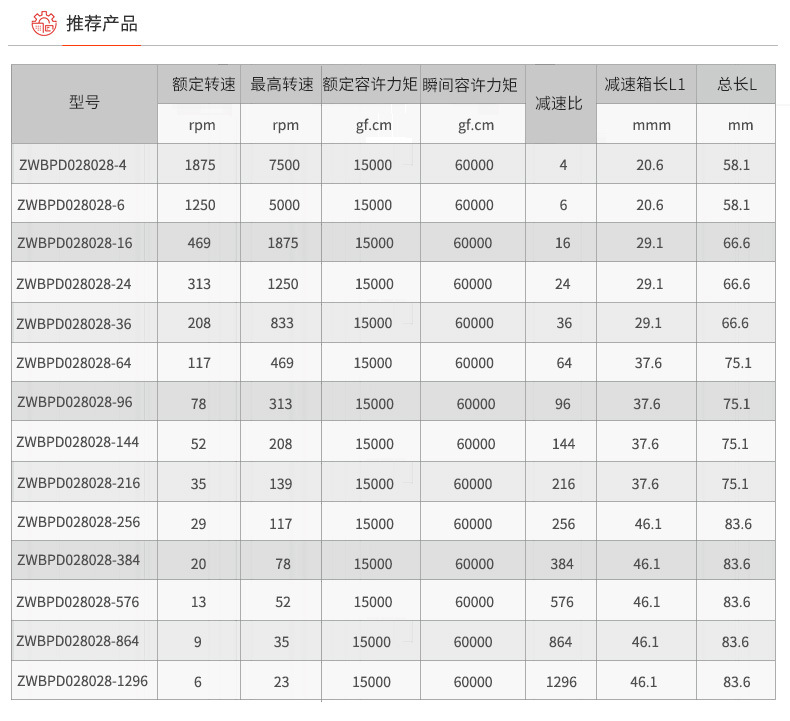Image resolution: width=790 pixels, height=721 pixels.
Task: Click the 减速箱长L1 column header
Action: (x=645, y=84)
